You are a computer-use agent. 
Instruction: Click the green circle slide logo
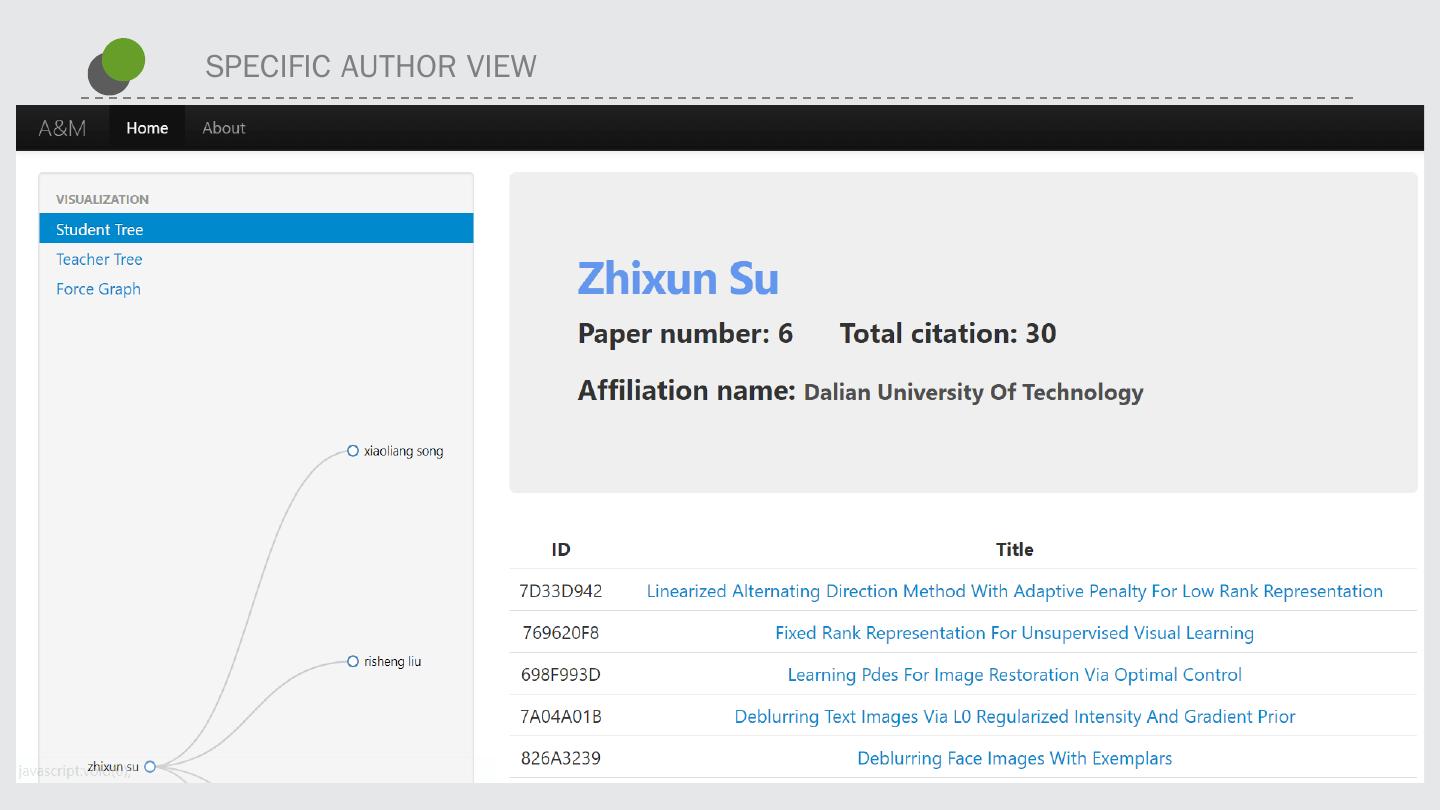coord(123,60)
